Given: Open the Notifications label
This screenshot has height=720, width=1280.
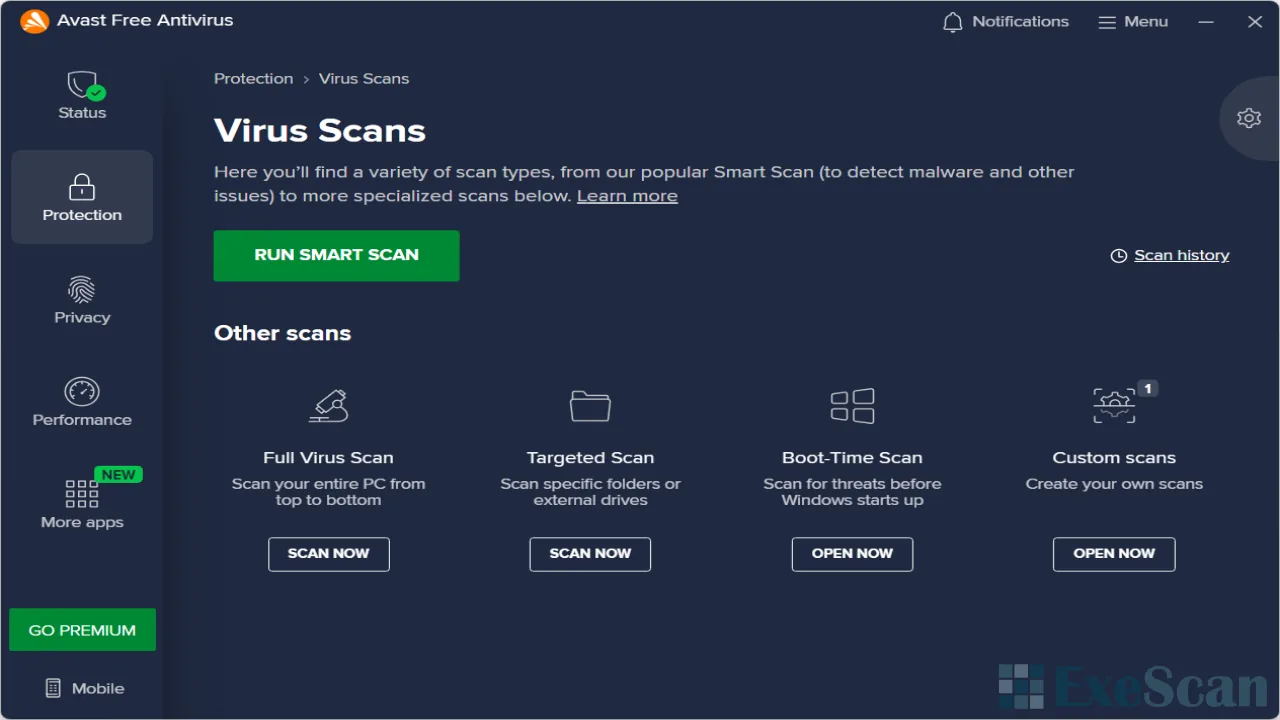Looking at the screenshot, I should tap(1020, 21).
